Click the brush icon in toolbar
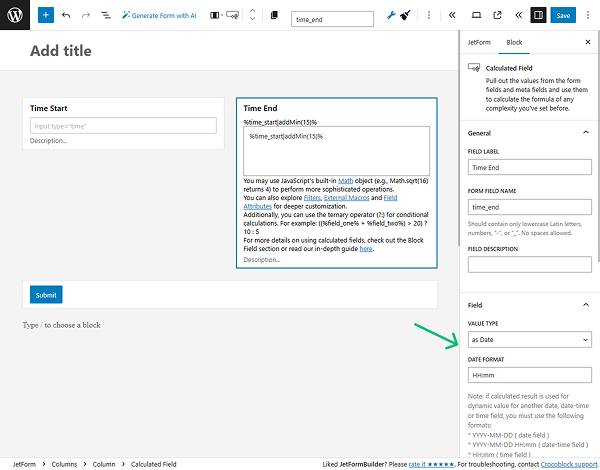 pyautogui.click(x=406, y=17)
